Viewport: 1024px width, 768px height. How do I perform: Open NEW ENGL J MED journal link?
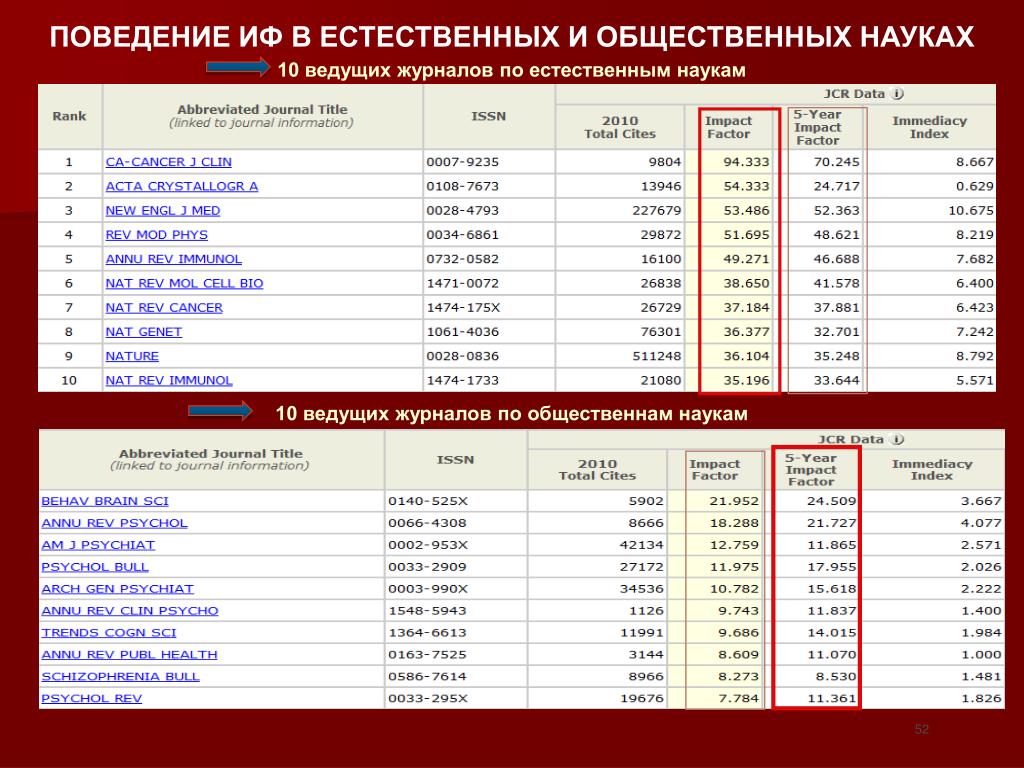point(163,210)
